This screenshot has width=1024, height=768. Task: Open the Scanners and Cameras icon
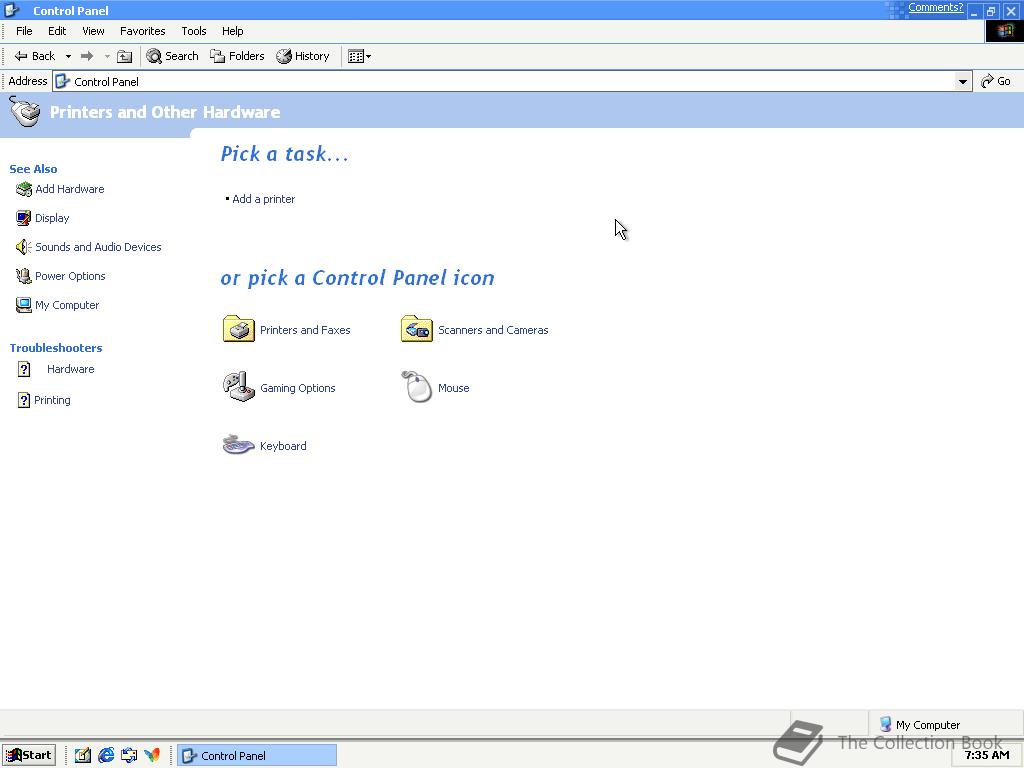pos(417,329)
